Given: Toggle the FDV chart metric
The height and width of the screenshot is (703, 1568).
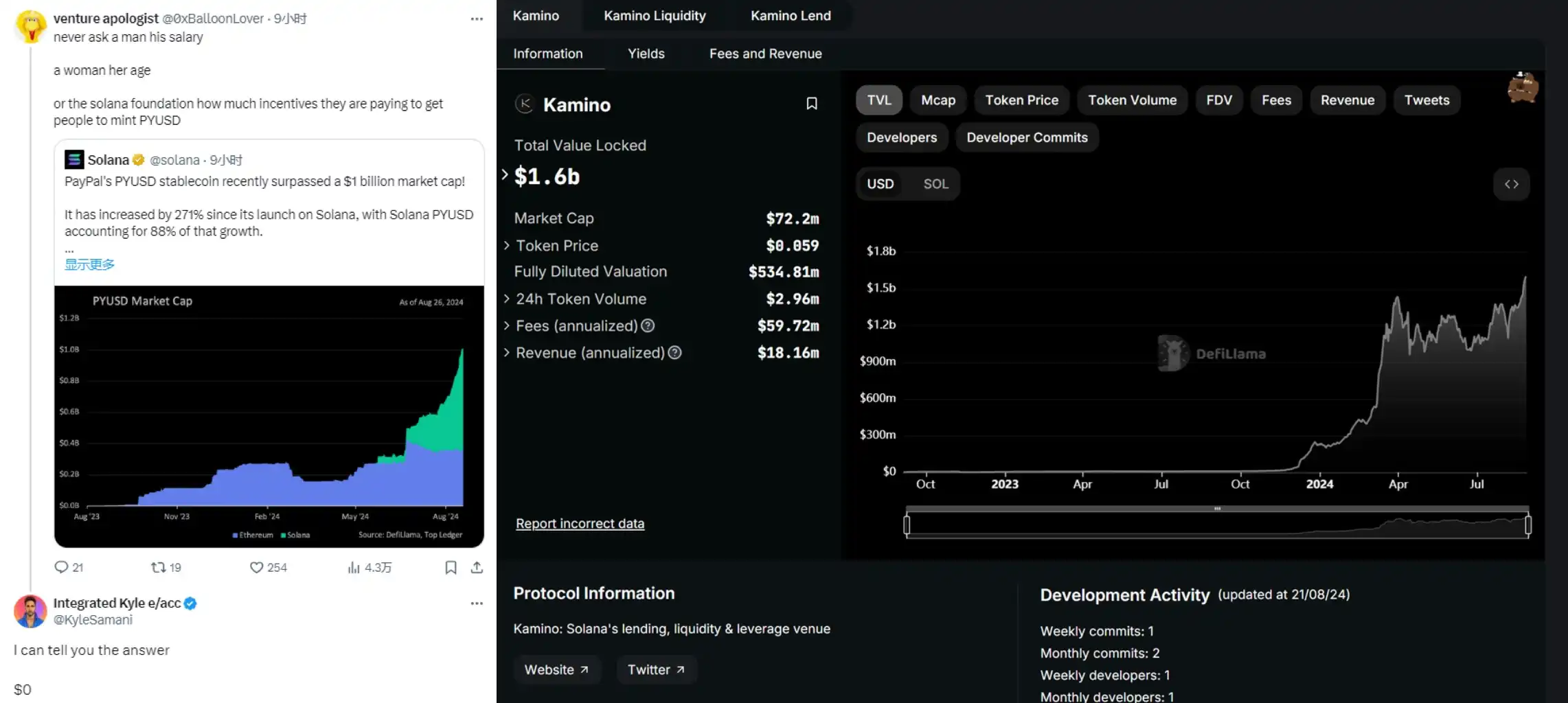Looking at the screenshot, I should pos(1219,100).
